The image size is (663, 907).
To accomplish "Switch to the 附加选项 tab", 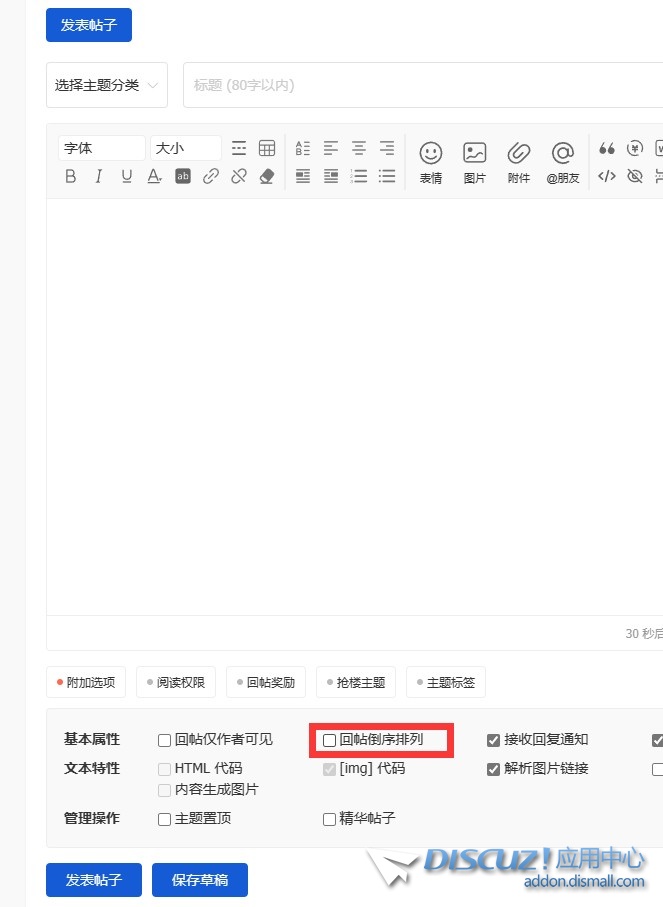I will (x=86, y=683).
